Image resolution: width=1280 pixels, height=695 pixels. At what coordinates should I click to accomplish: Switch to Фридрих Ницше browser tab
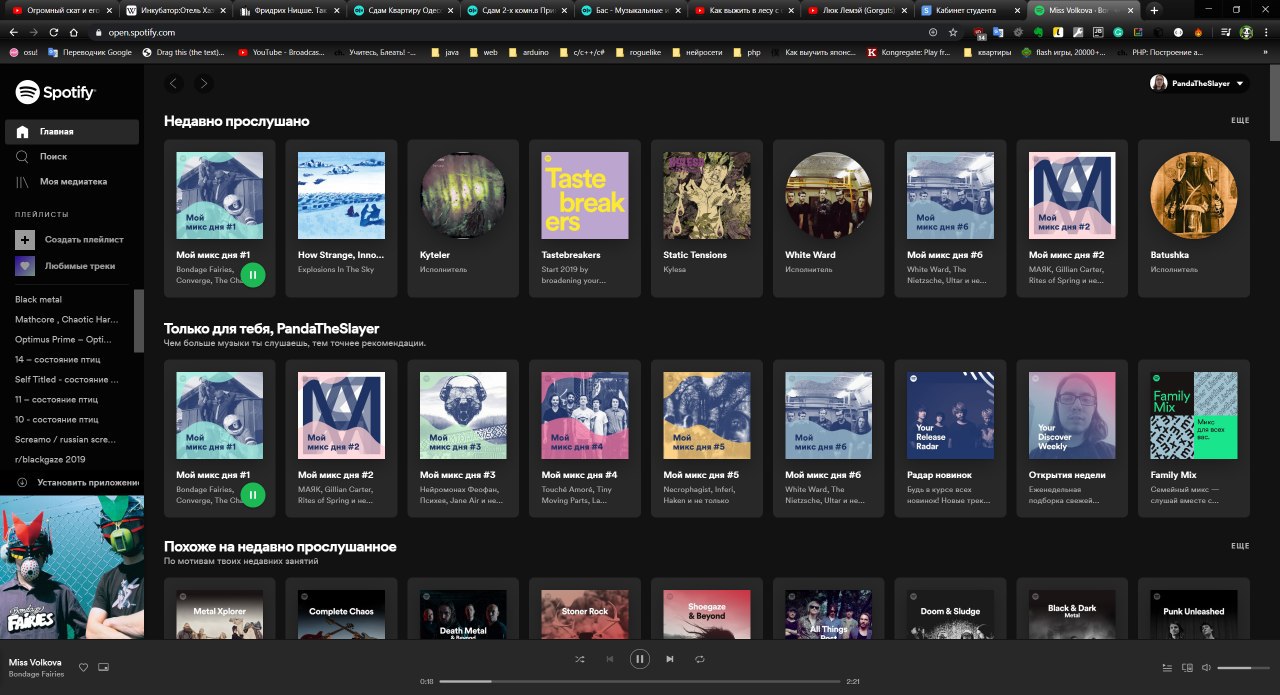coord(287,10)
